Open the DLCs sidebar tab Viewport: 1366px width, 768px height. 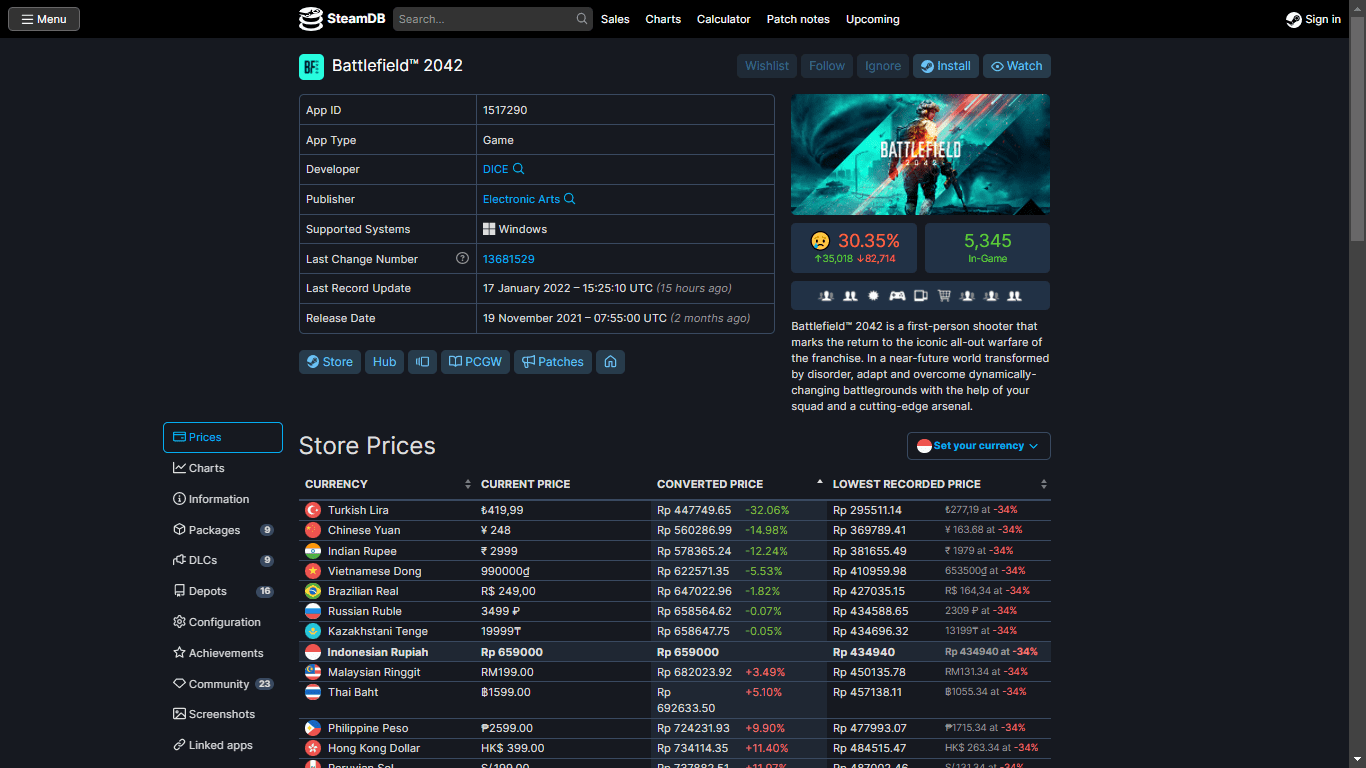223,560
